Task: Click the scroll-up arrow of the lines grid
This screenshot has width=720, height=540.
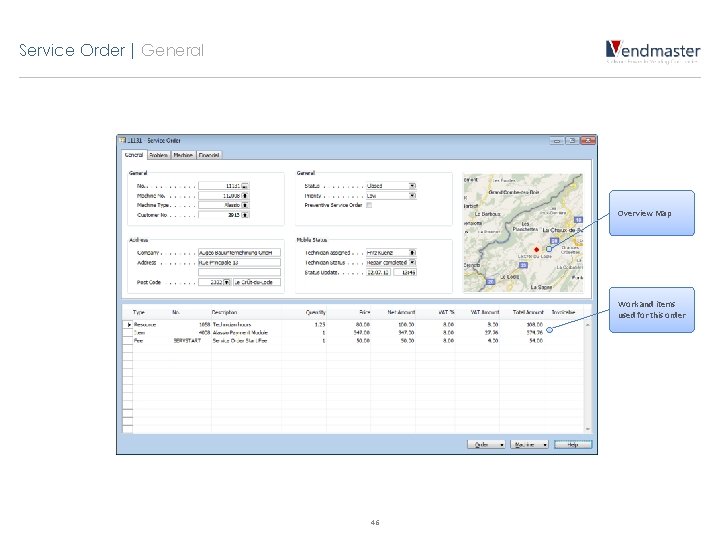Action: coord(588,325)
